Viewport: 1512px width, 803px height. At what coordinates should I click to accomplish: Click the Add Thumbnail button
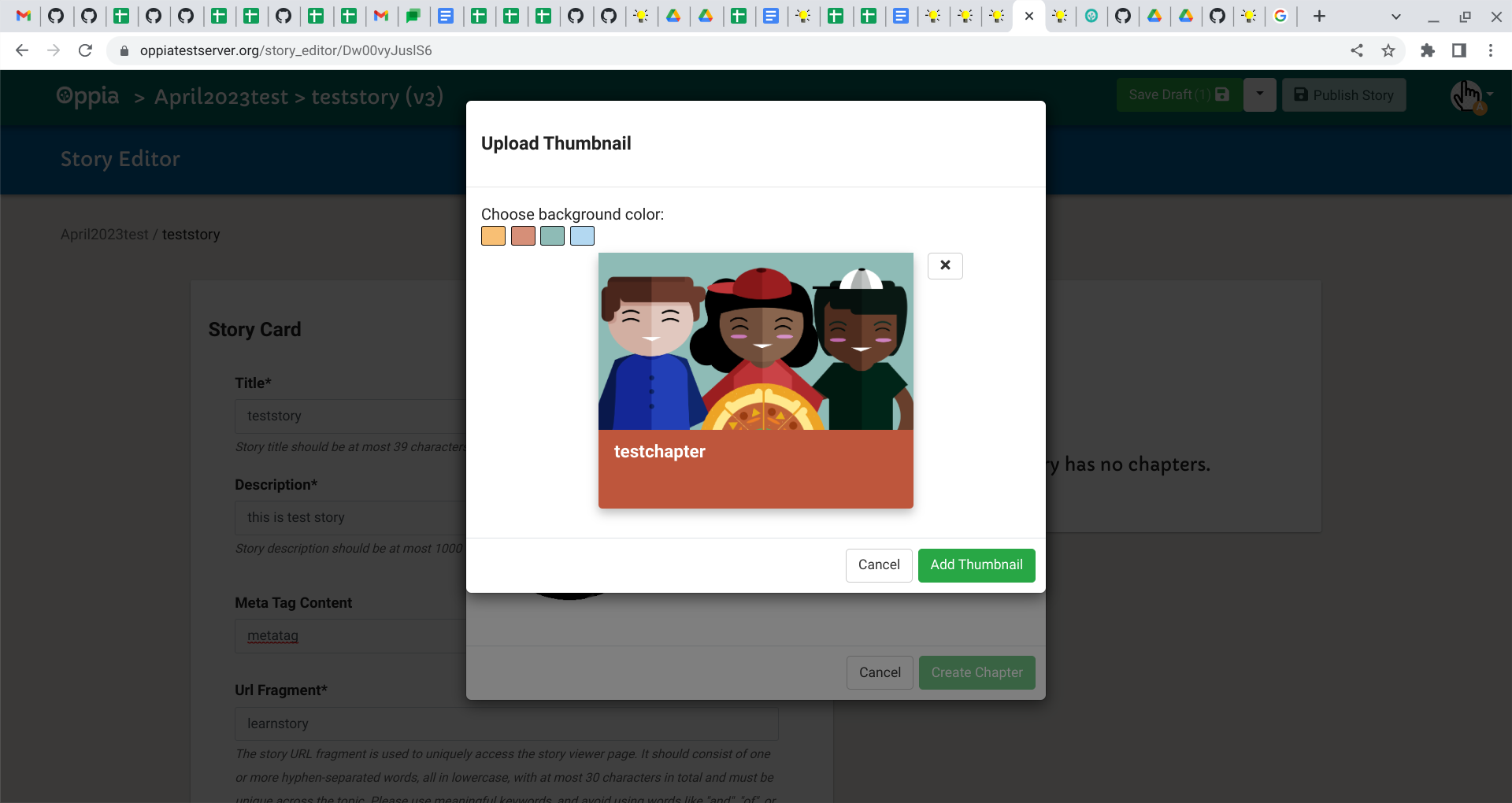click(x=976, y=565)
